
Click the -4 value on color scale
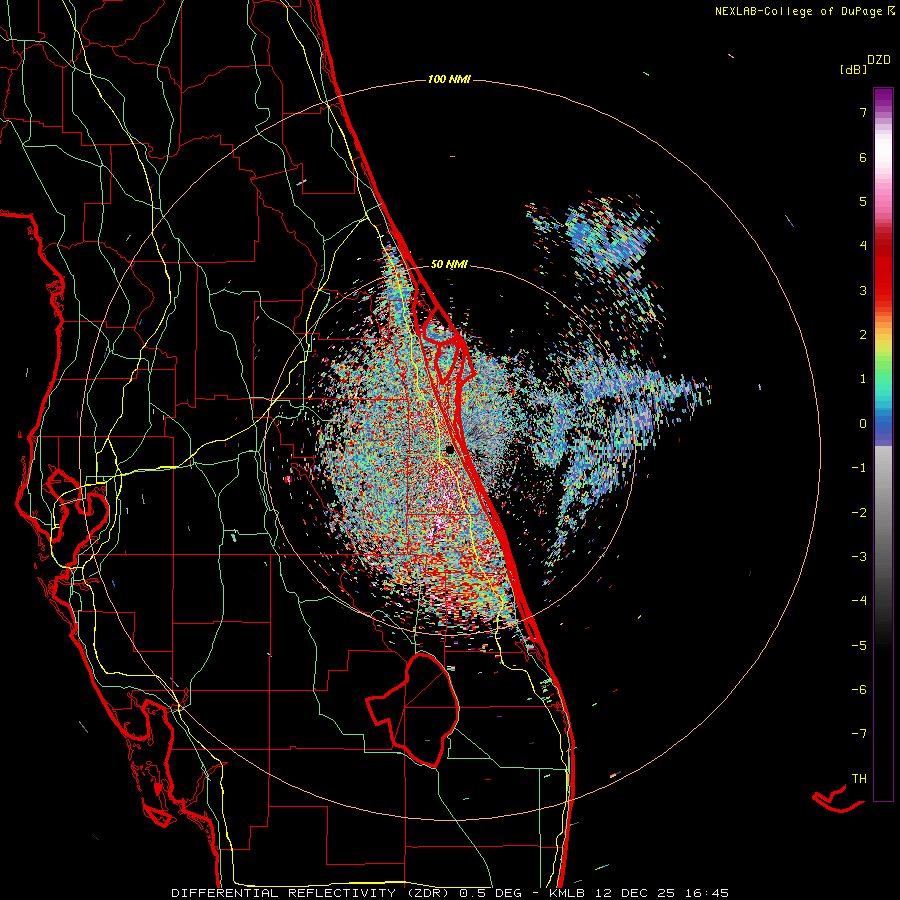coord(859,601)
